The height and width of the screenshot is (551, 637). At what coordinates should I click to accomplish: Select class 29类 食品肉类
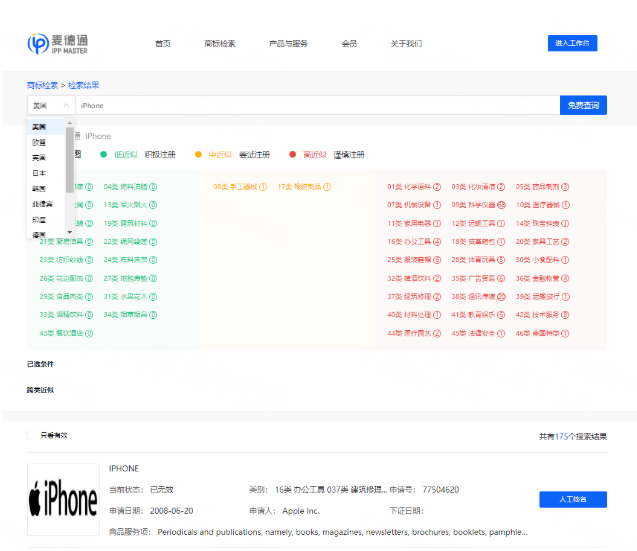[x=66, y=297]
